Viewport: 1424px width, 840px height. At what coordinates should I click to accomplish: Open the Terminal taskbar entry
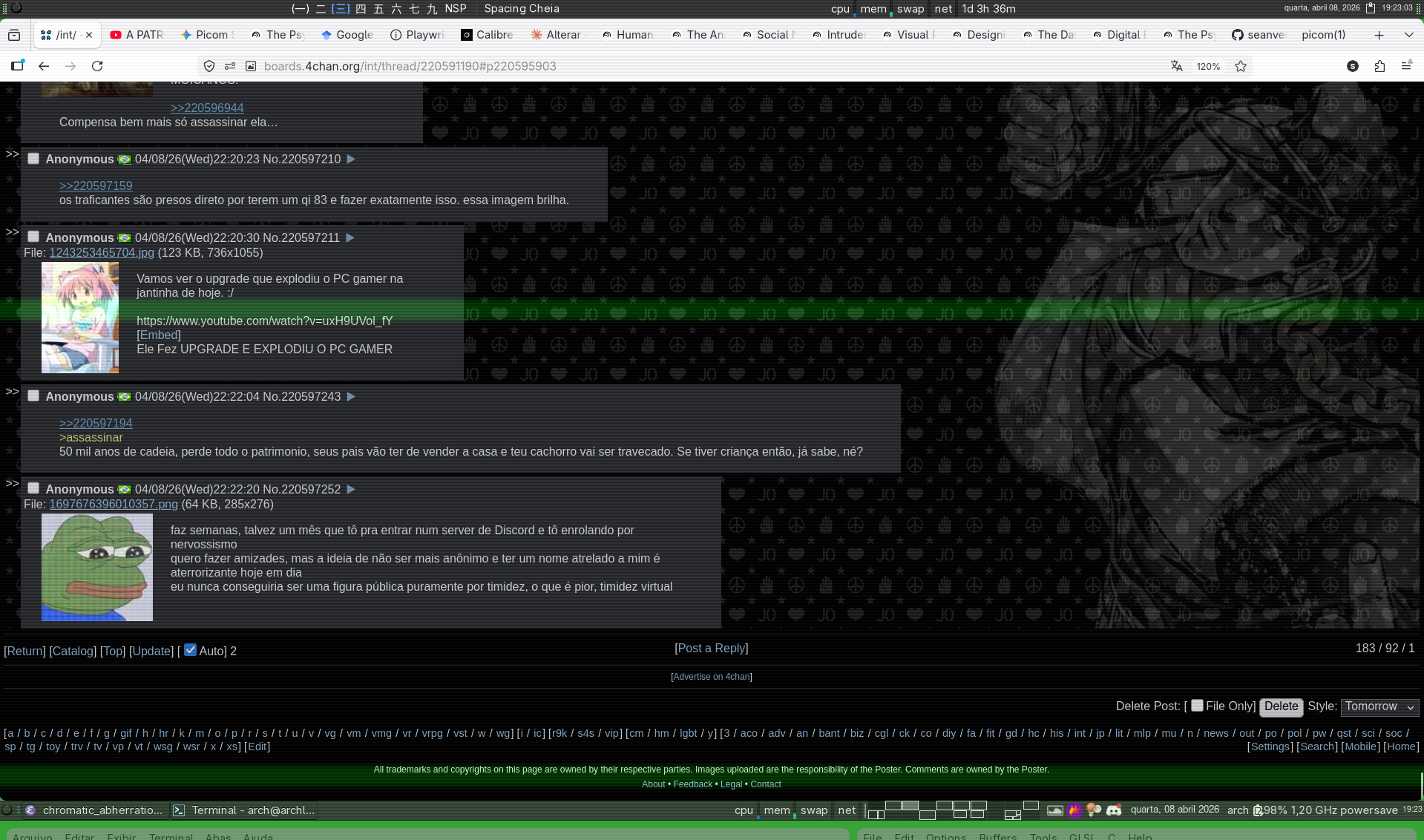click(245, 810)
